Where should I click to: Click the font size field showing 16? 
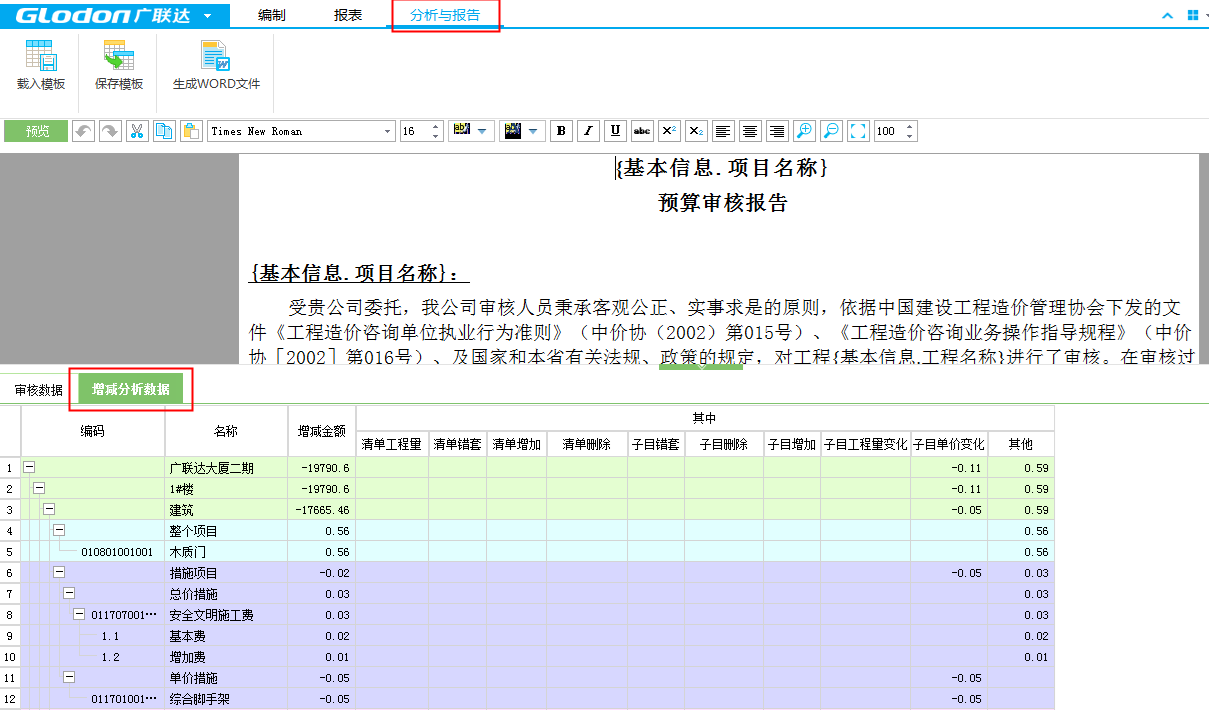[413, 131]
